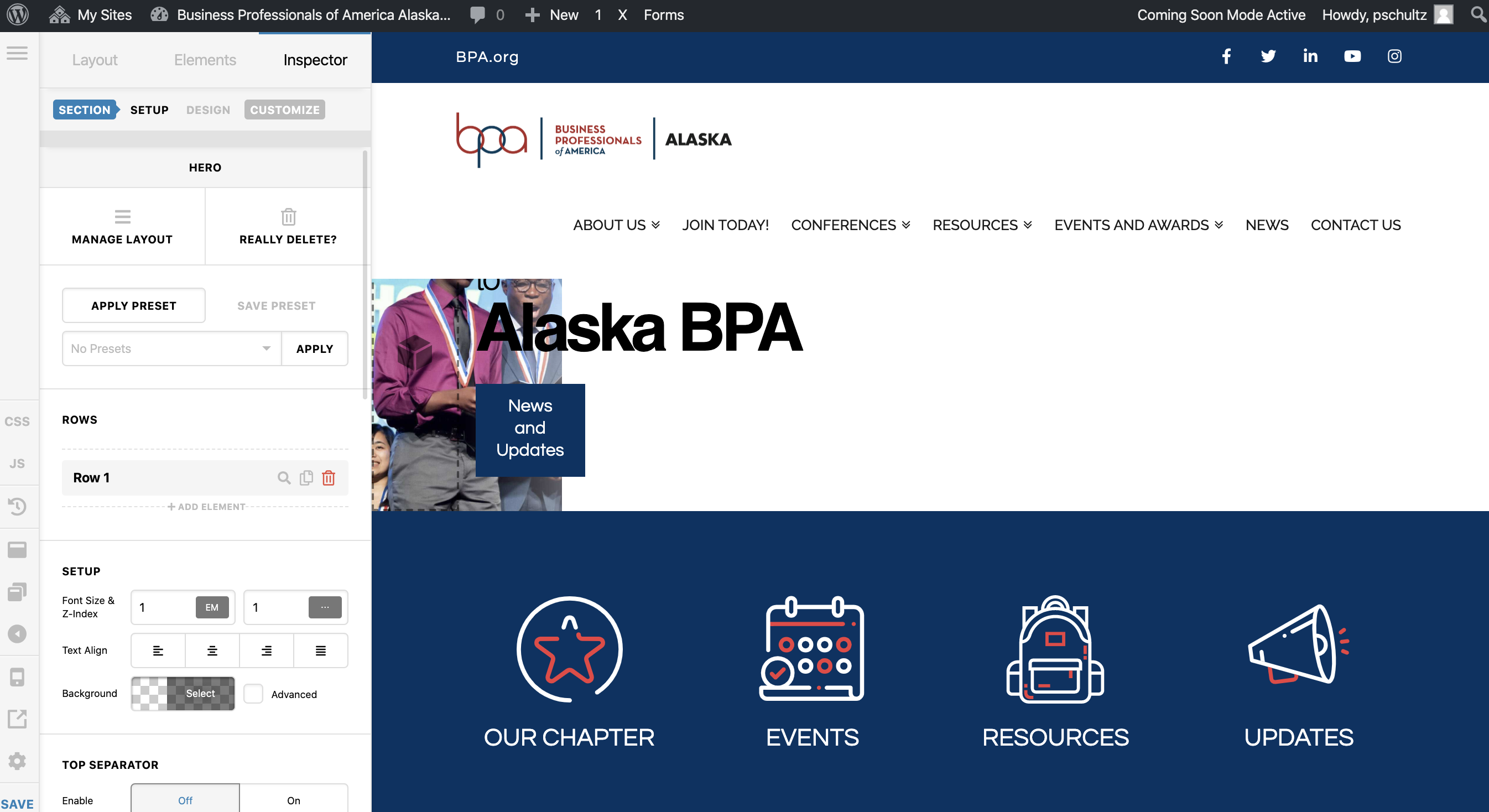1489x812 pixels.
Task: Click the Really Delete trash button
Action: point(288,226)
